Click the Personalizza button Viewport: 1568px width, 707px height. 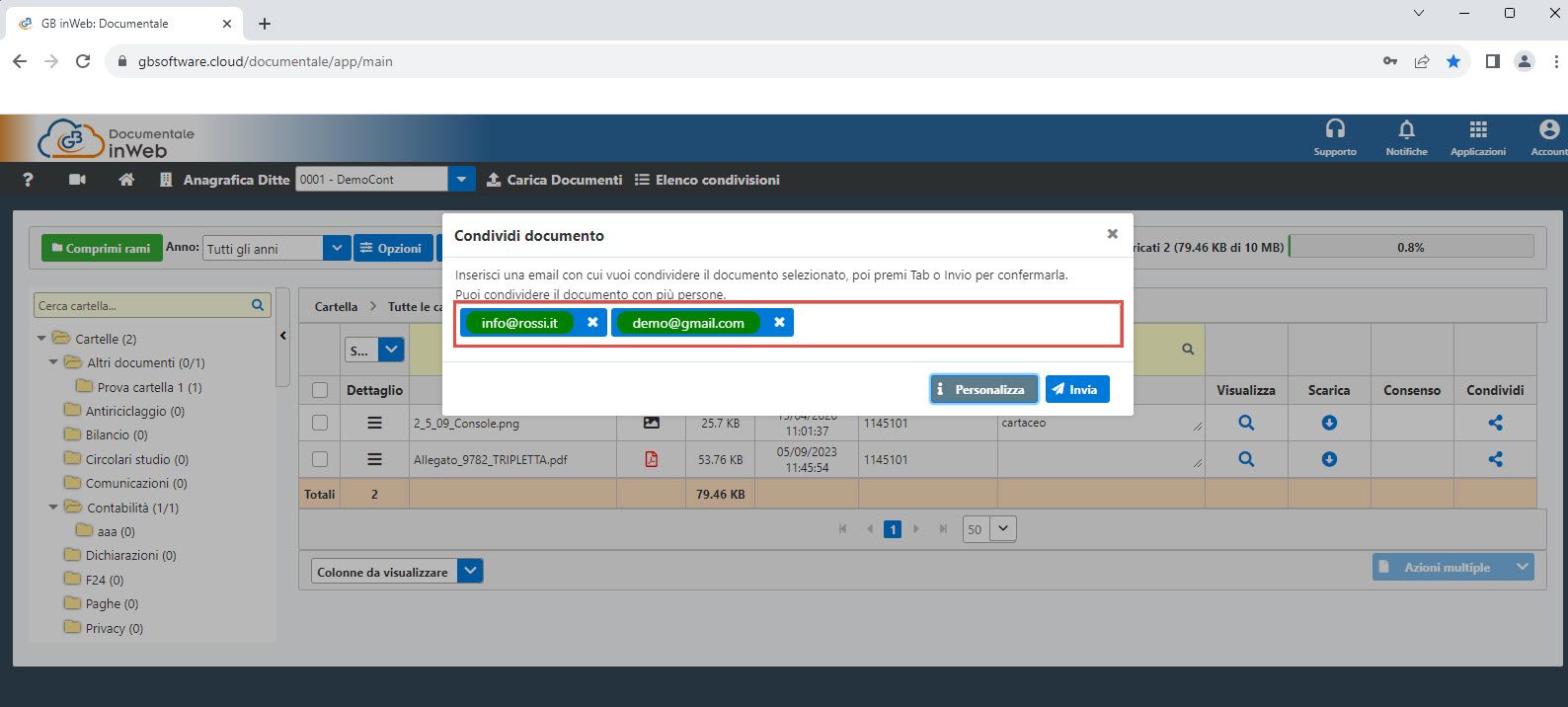983,390
